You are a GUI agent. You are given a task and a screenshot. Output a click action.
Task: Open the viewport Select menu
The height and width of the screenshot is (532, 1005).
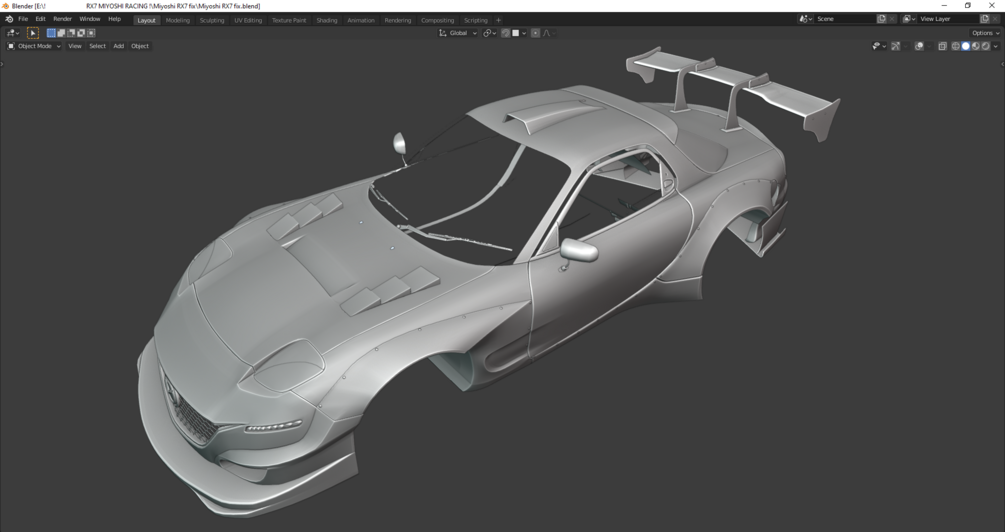click(97, 46)
